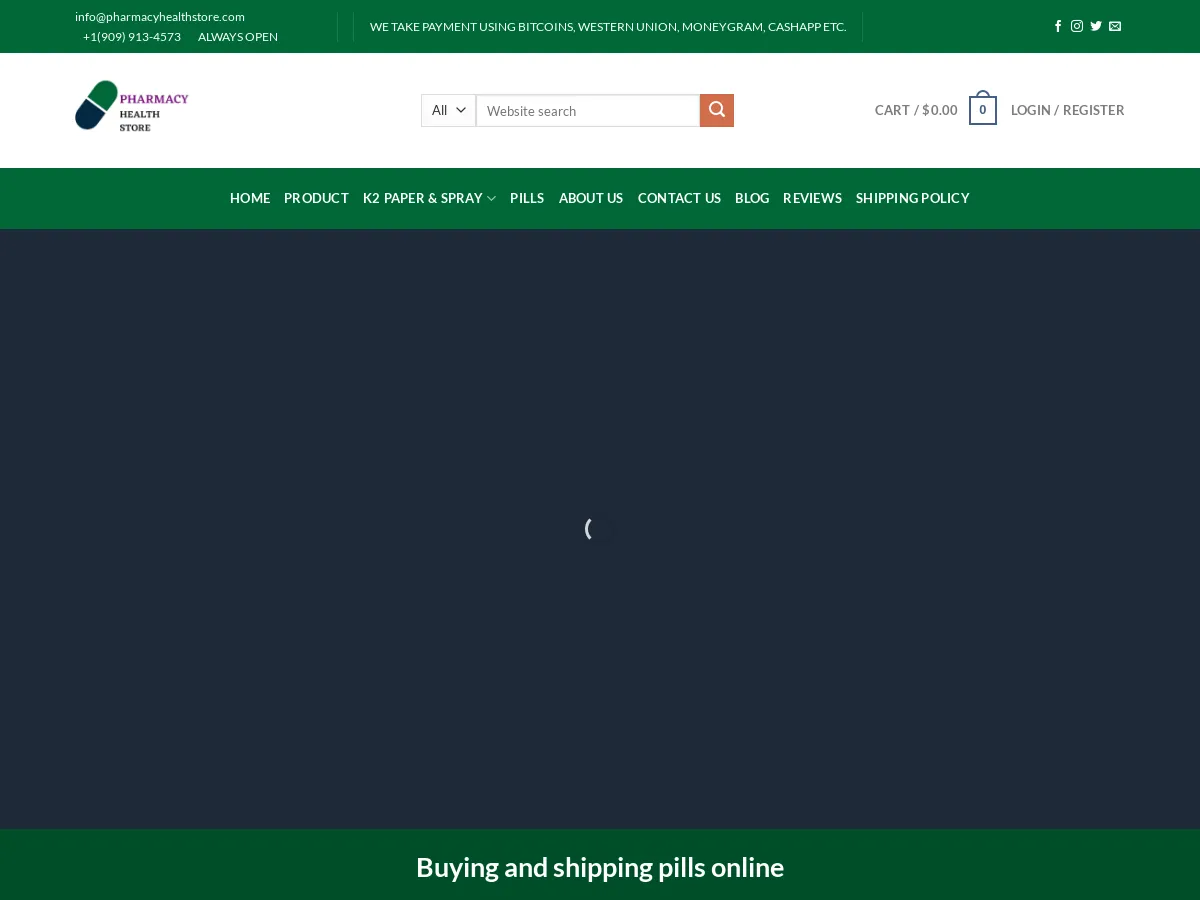The image size is (1200, 900).
Task: Open the All categories search dropdown
Action: click(x=448, y=110)
